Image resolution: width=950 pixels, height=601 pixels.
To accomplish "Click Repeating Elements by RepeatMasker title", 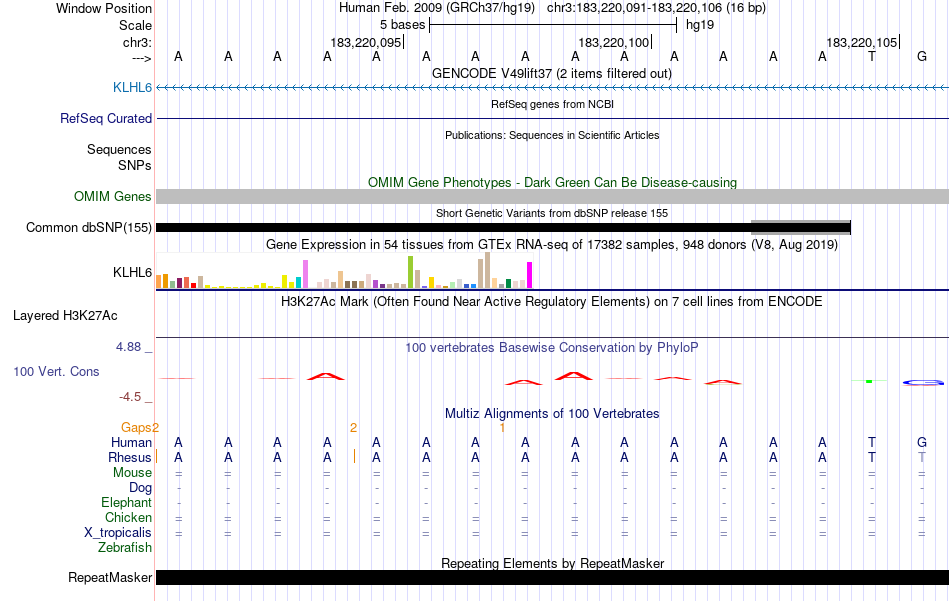I will (552, 563).
